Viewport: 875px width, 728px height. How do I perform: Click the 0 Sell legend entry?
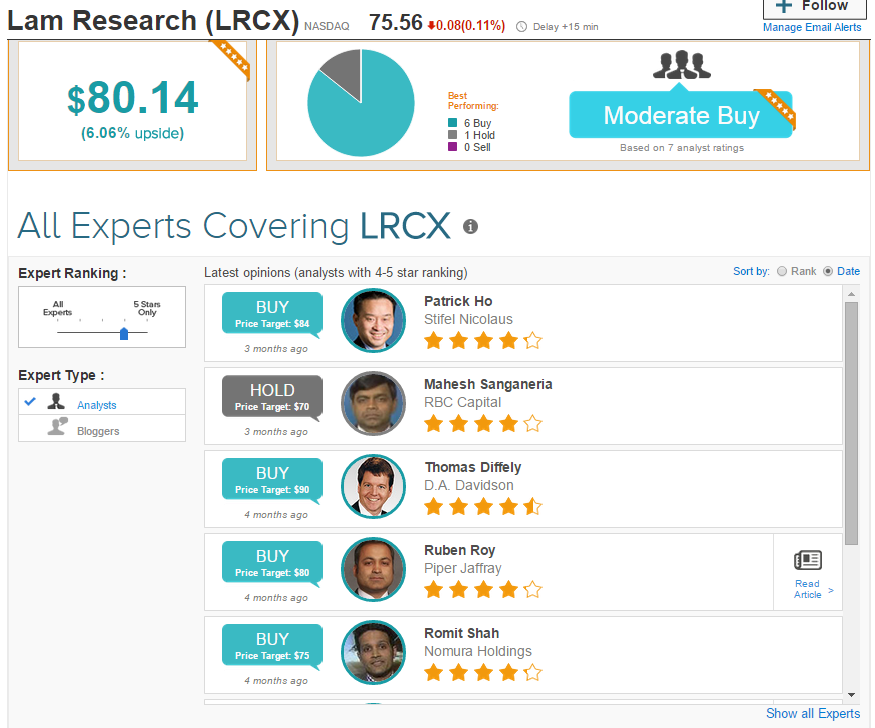coord(469,147)
